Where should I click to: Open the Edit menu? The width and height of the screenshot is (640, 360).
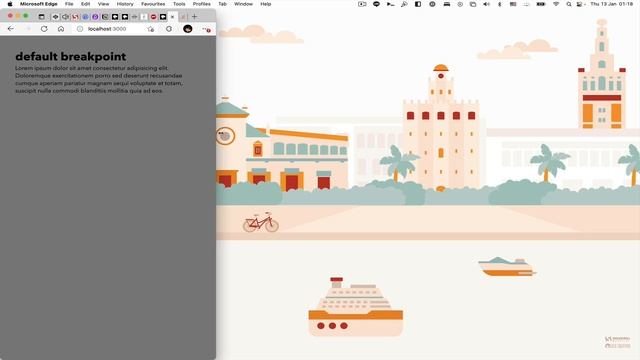click(x=85, y=4)
